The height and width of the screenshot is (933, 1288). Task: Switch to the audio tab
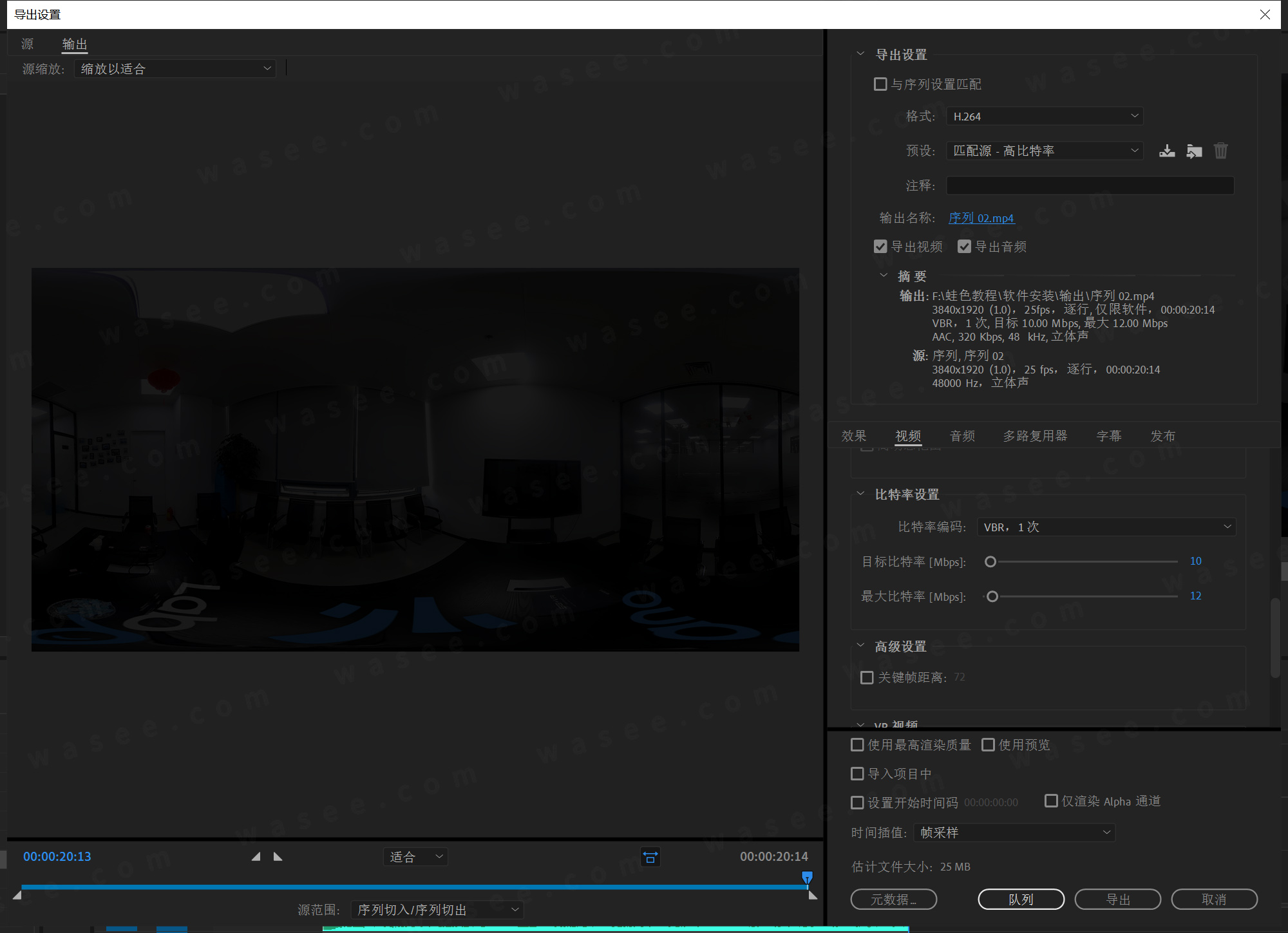click(962, 436)
